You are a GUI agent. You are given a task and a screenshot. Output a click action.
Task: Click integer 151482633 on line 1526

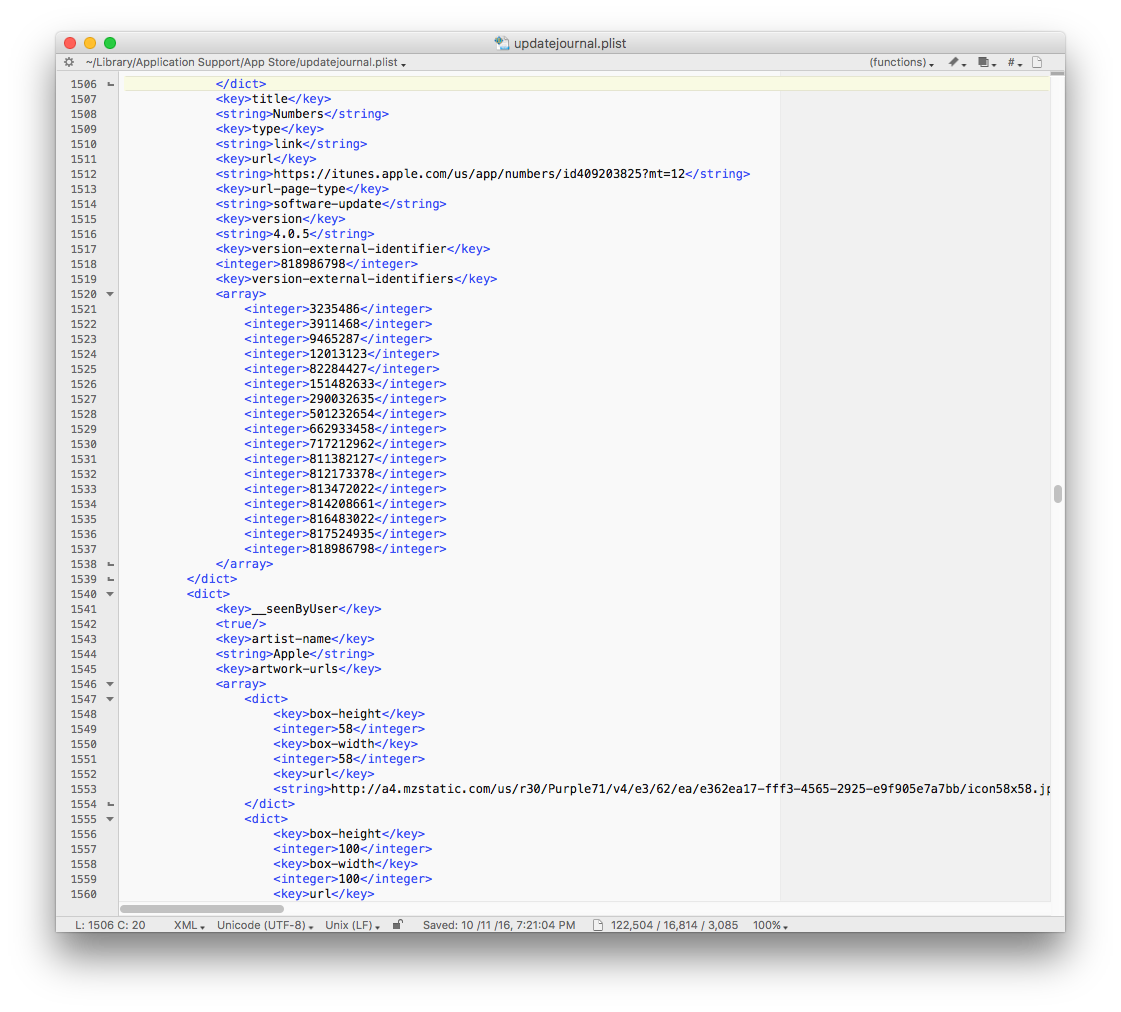342,384
